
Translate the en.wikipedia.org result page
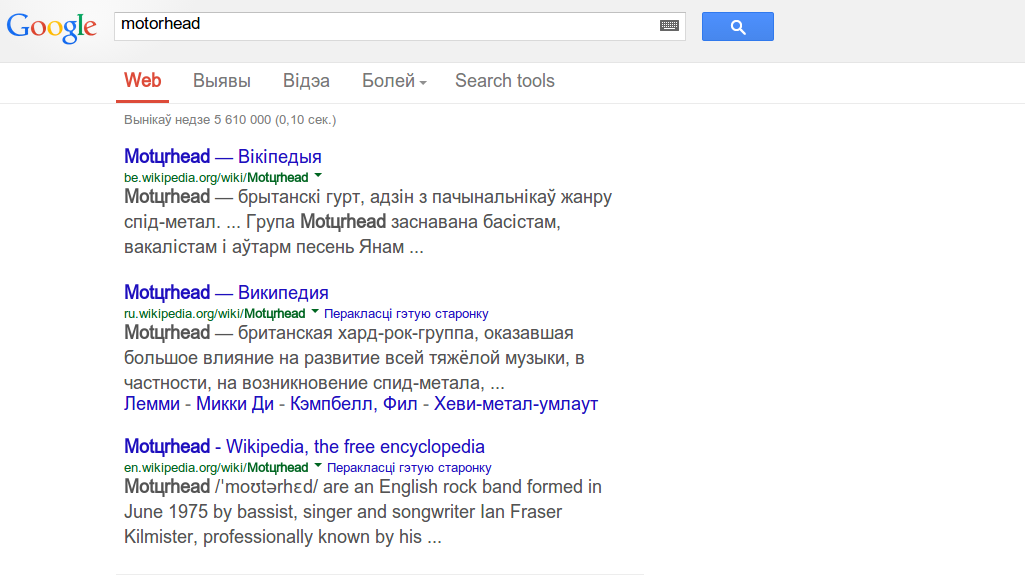click(409, 468)
